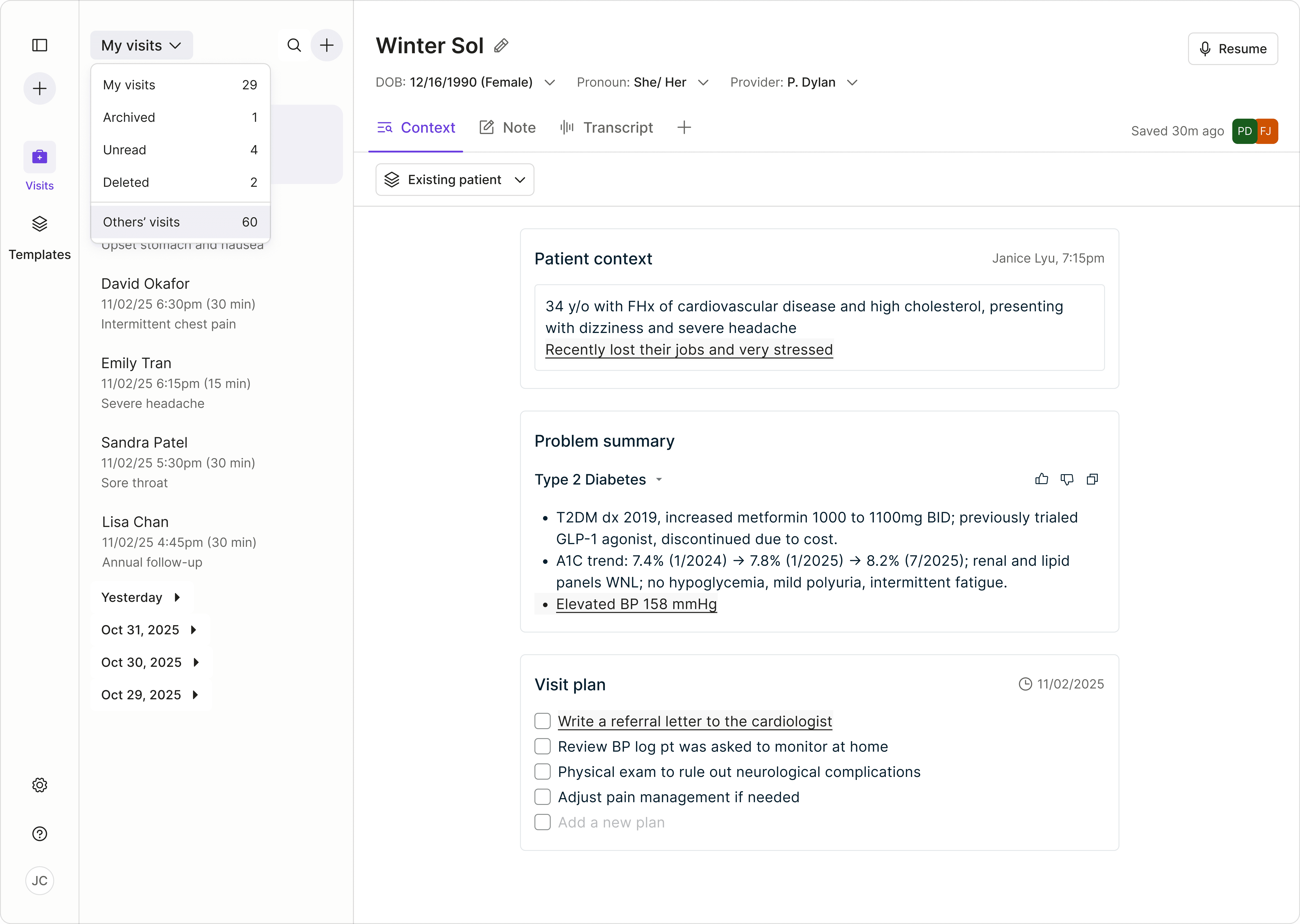Check the cardiologist referral letter task
The height and width of the screenshot is (924, 1300).
click(542, 721)
